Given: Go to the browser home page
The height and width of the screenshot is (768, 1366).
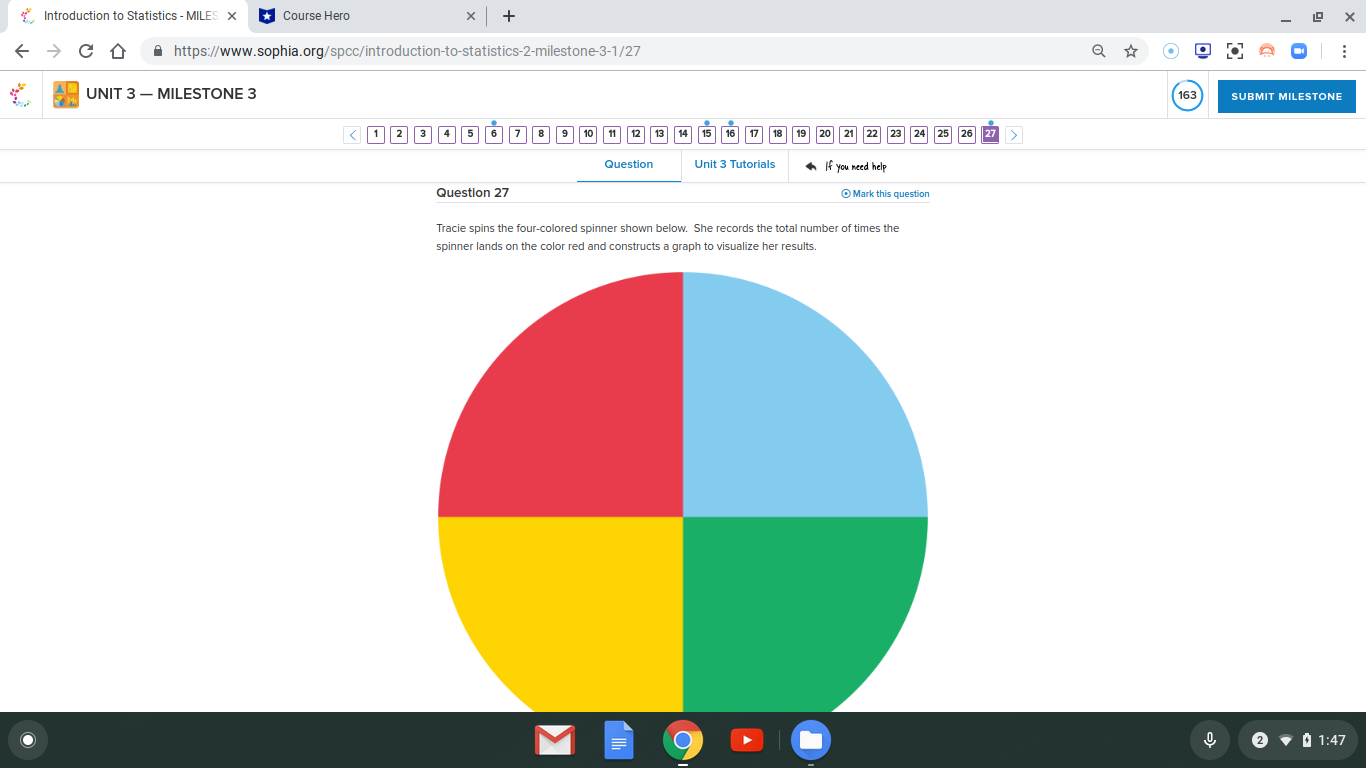Looking at the screenshot, I should (118, 51).
